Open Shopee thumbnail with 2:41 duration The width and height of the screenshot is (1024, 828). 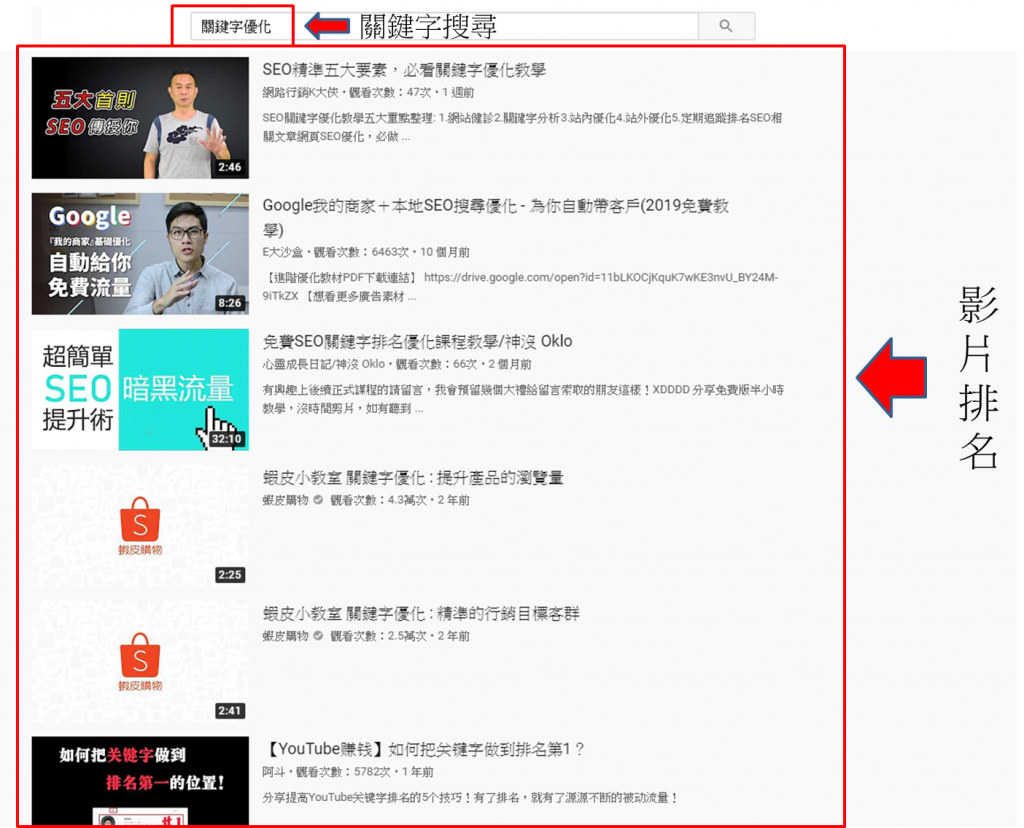[140, 661]
